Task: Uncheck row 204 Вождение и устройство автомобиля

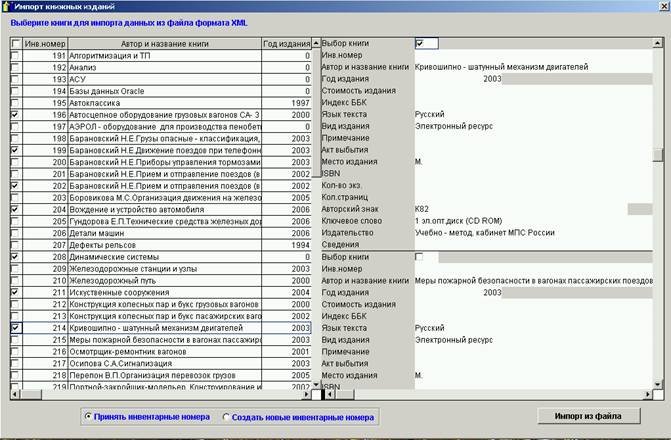Action: tap(15, 209)
